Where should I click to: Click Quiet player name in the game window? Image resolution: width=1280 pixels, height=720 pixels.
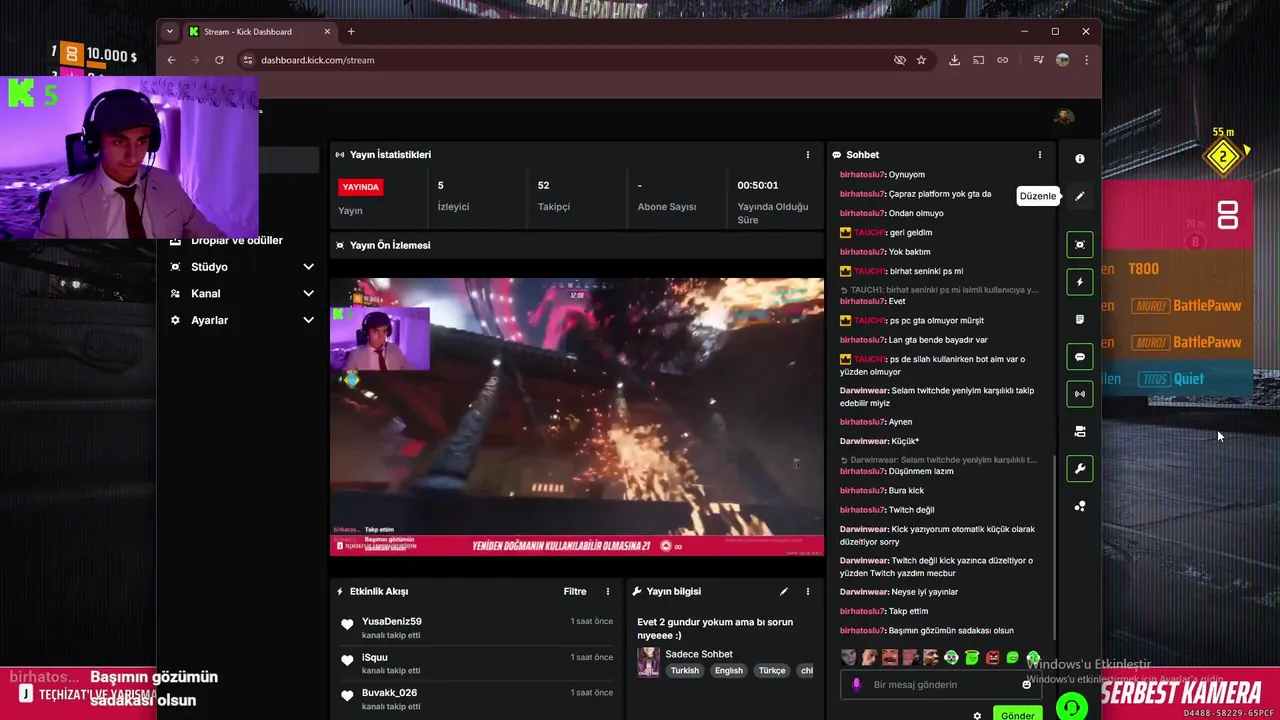1189,379
